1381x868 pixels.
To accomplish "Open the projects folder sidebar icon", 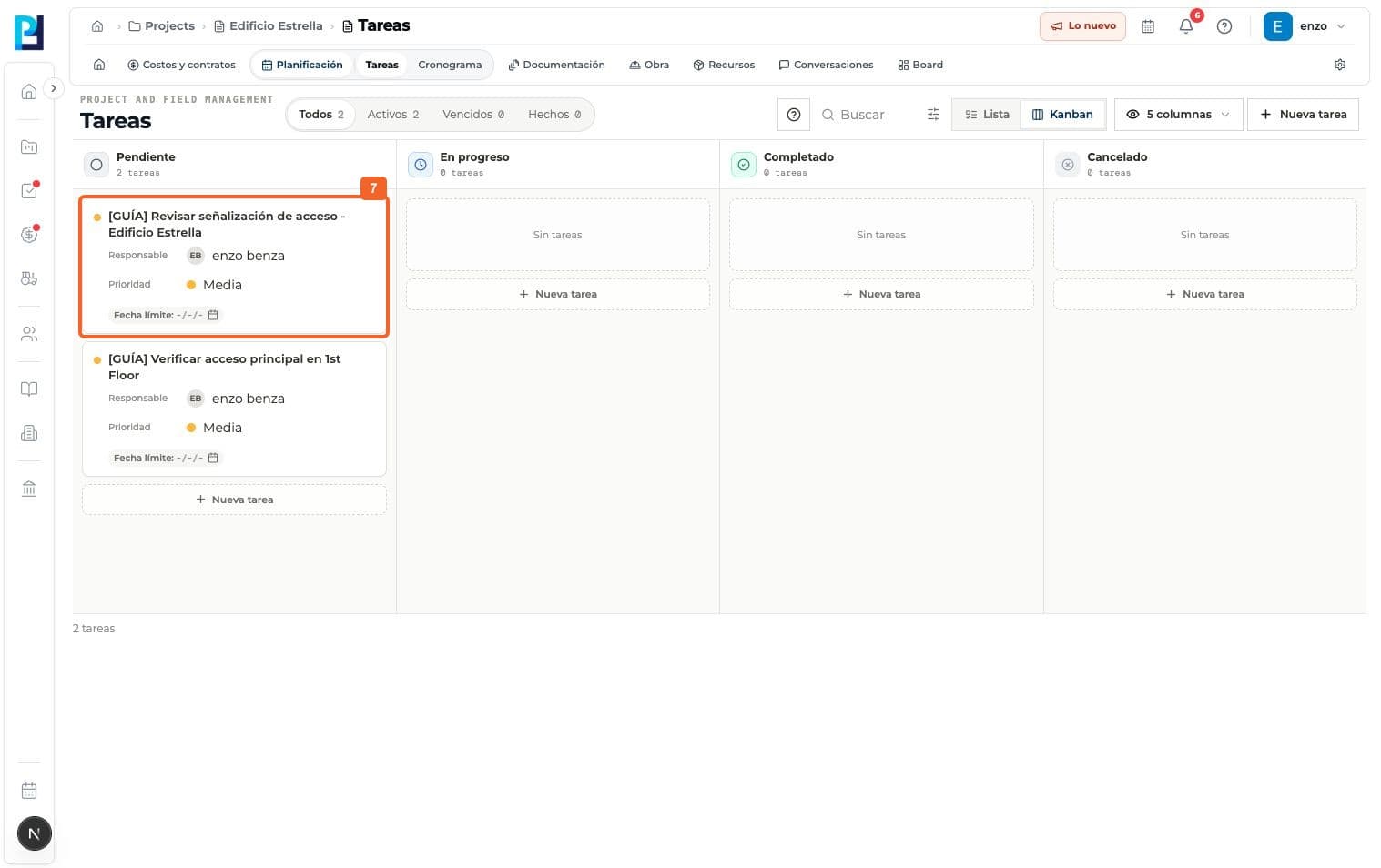I will 29,146.
